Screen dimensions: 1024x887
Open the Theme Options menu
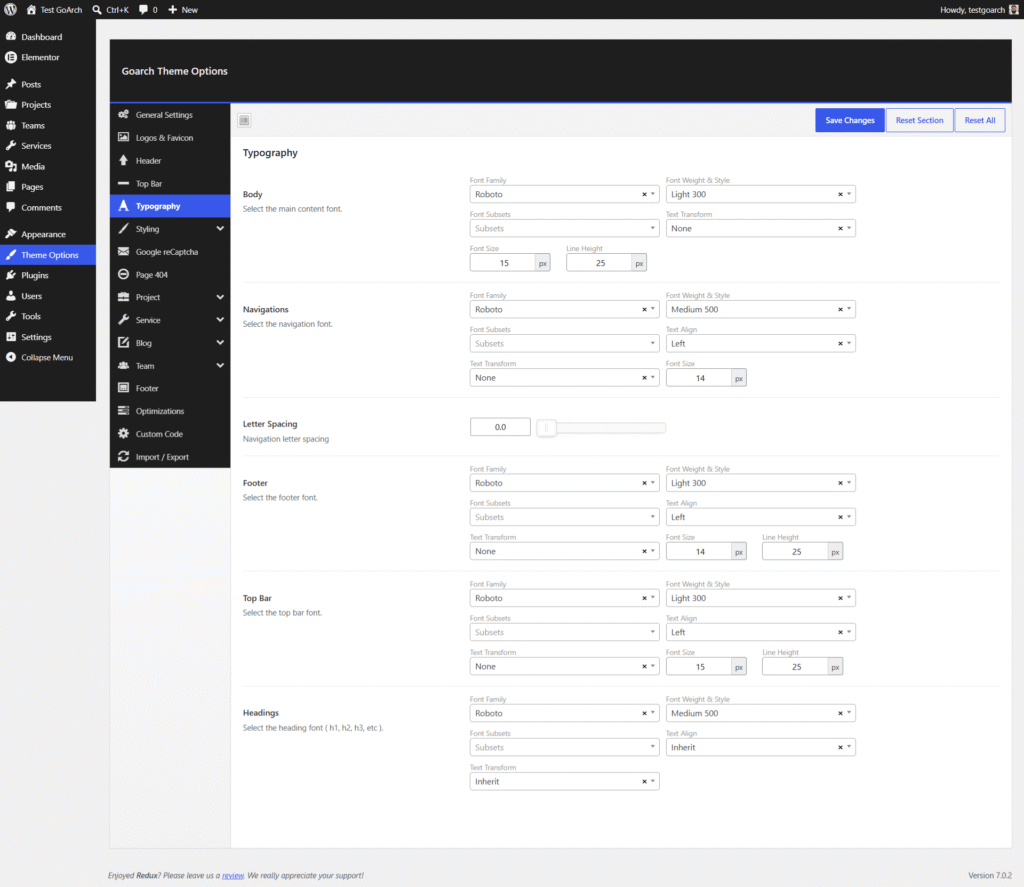[48, 255]
